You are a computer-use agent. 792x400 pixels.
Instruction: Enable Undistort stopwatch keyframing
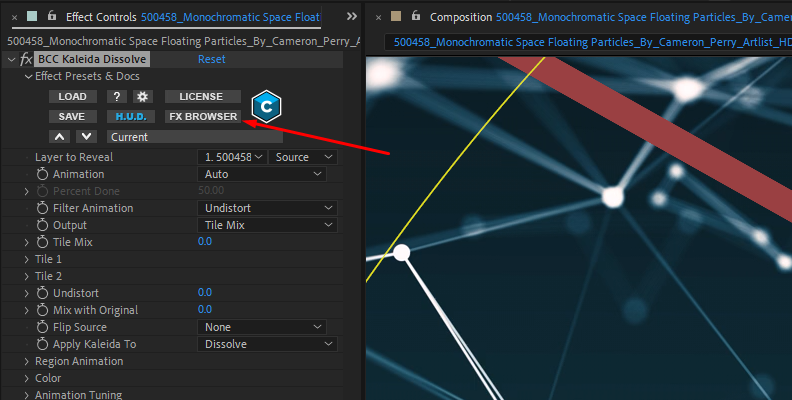(x=42, y=293)
